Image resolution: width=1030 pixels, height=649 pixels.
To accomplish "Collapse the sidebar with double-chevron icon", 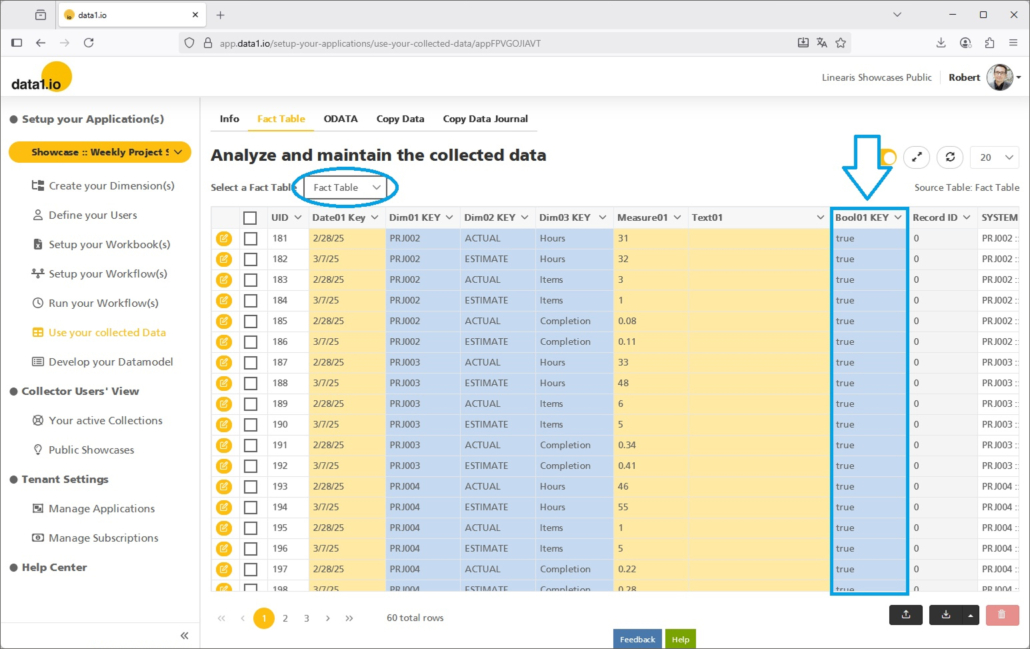I will pyautogui.click(x=184, y=636).
